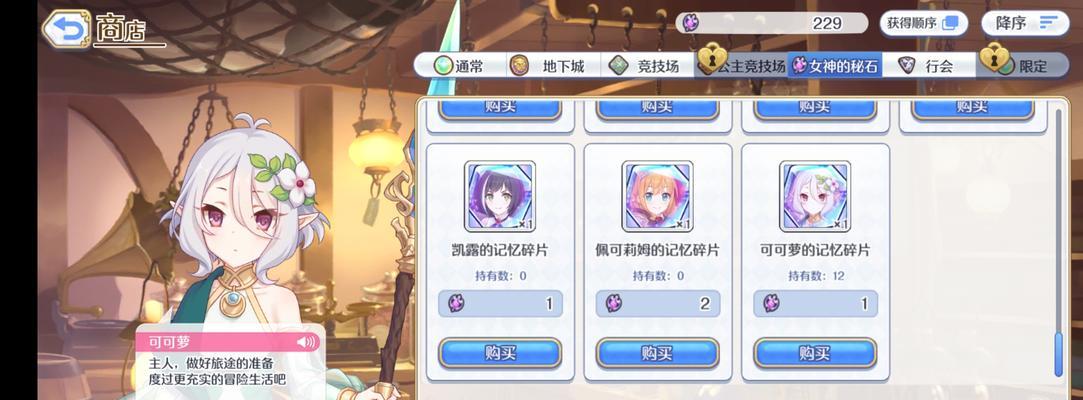Buy 凯露的记忆碎片 with 购买 button
The width and height of the screenshot is (1083, 400).
coord(500,353)
